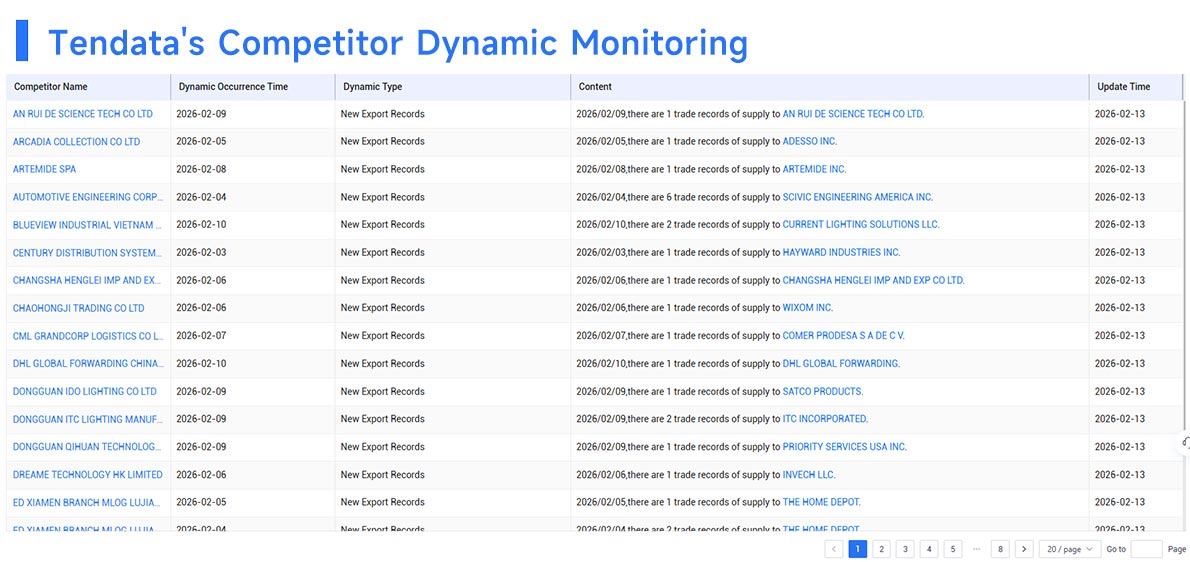Open competitor CHAOHONGJI TRADING CO LTD
The height and width of the screenshot is (562, 1190).
(79, 308)
